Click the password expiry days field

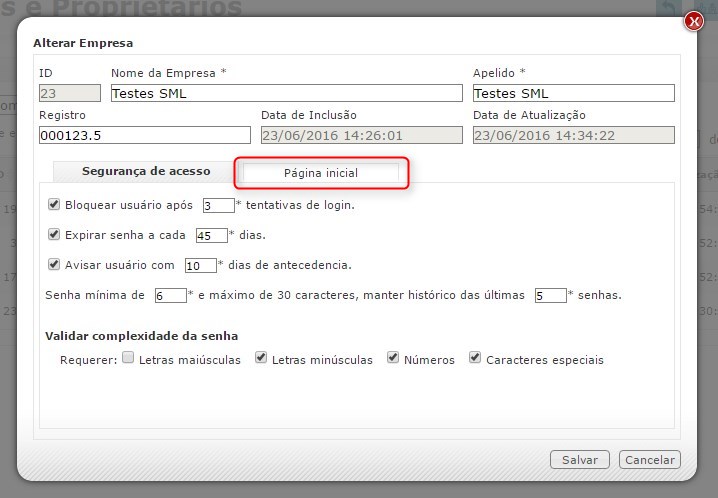(211, 236)
